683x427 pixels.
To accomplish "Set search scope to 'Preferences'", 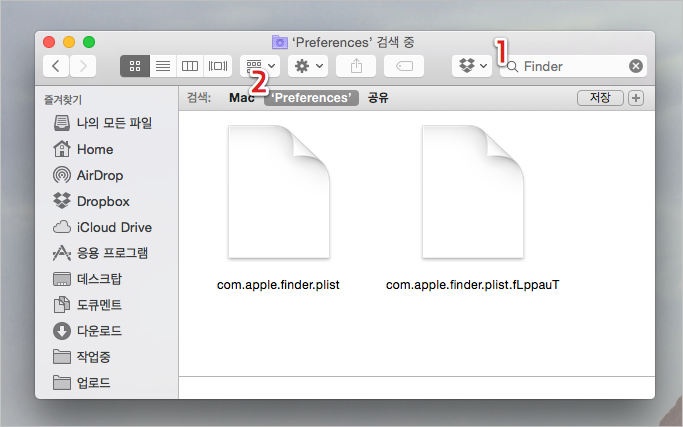I will click(x=311, y=98).
